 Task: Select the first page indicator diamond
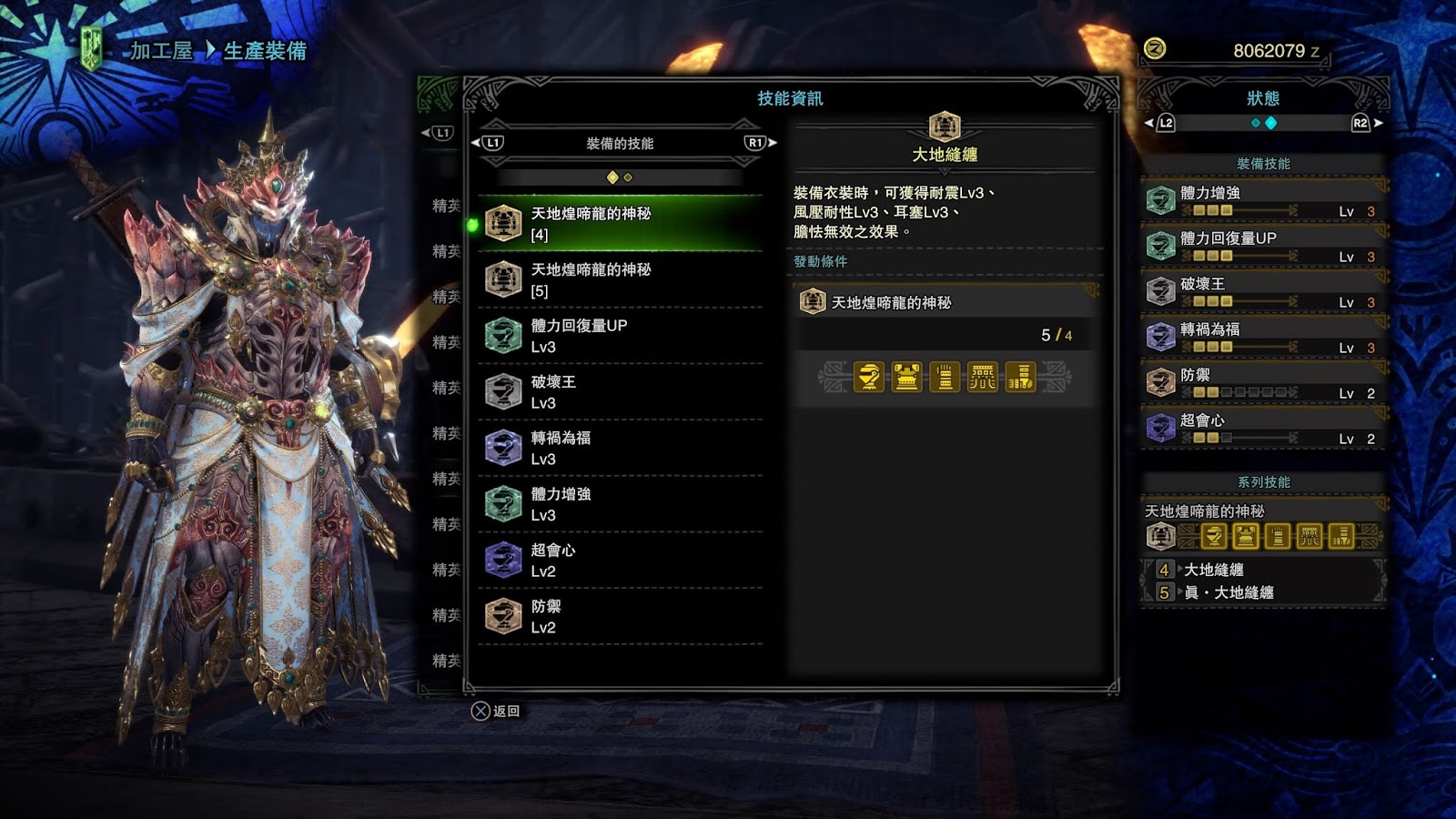coord(612,177)
